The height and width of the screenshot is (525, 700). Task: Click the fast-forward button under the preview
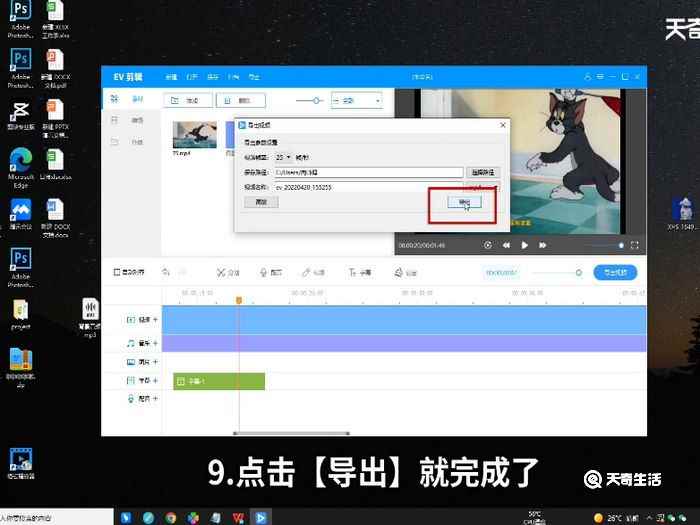[542, 245]
